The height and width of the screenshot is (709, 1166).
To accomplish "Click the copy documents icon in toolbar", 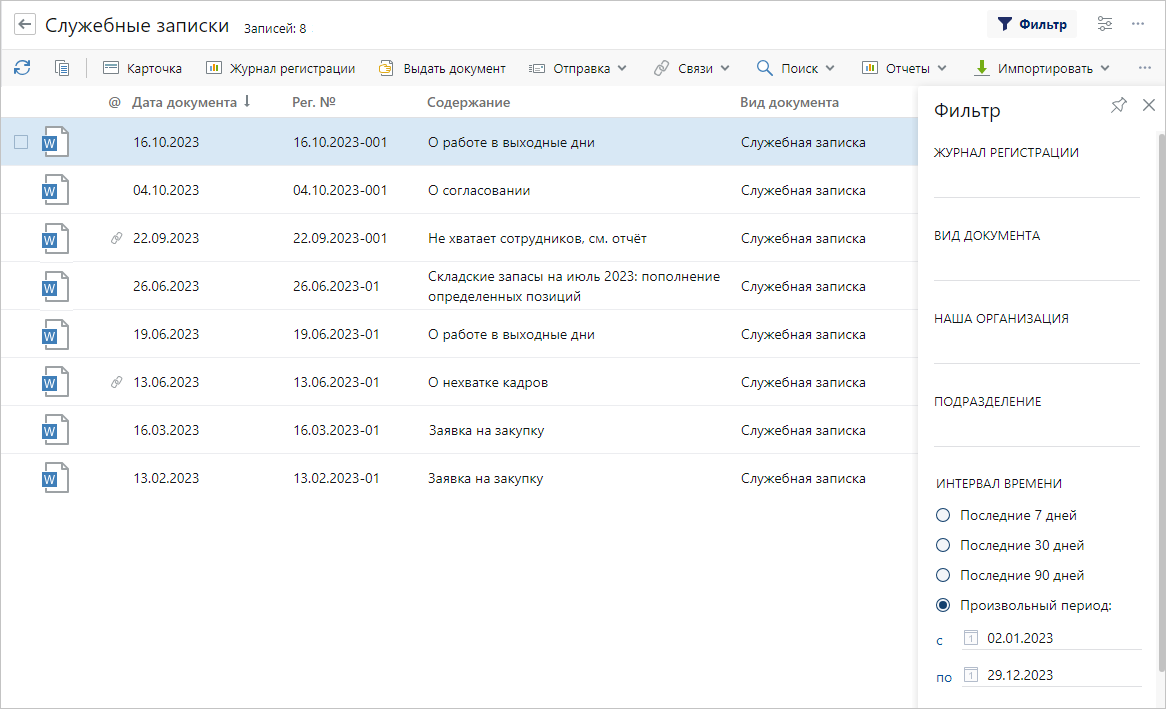I will pyautogui.click(x=62, y=68).
